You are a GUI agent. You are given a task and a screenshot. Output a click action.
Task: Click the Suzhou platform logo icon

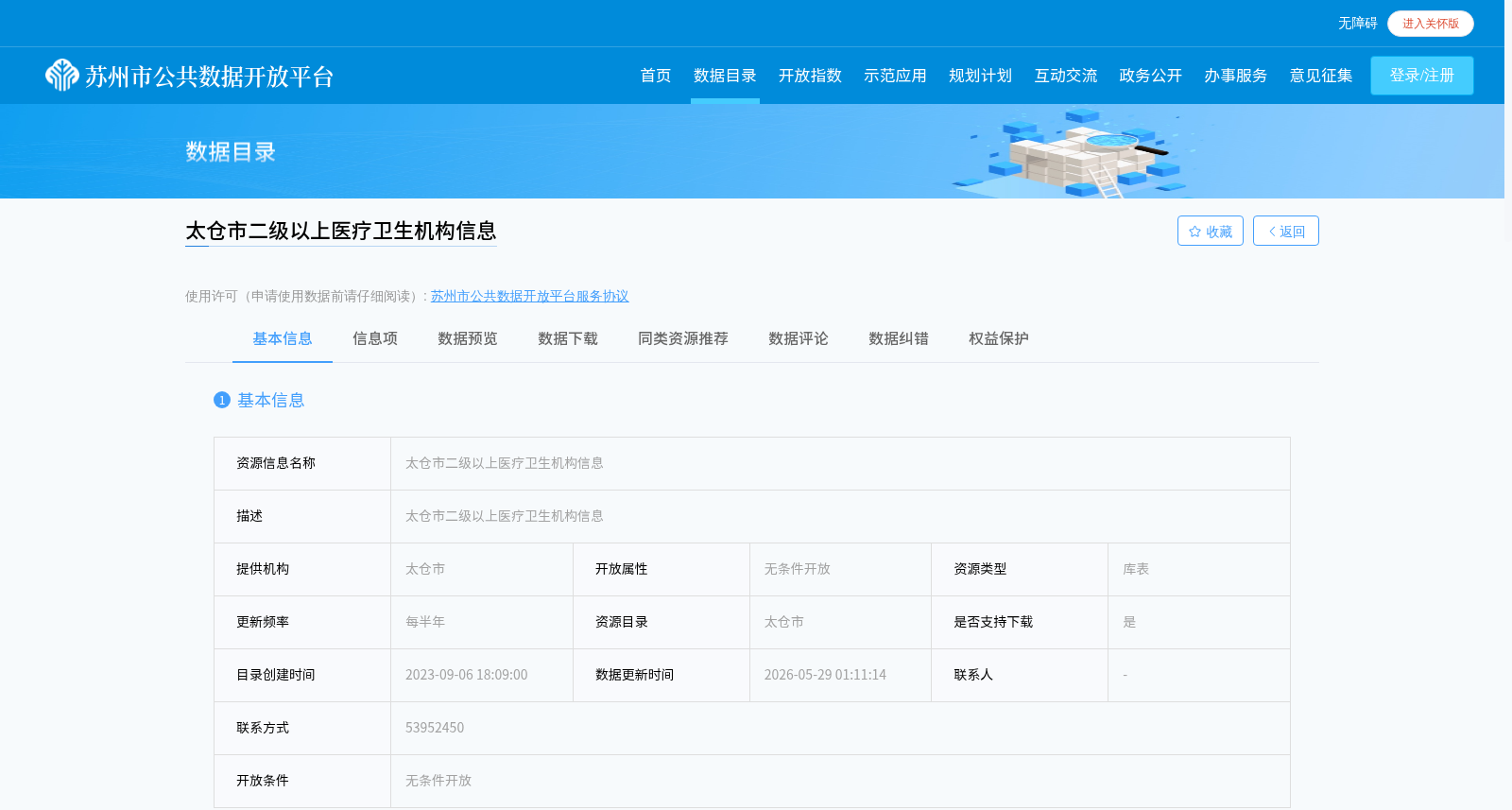(x=62, y=75)
